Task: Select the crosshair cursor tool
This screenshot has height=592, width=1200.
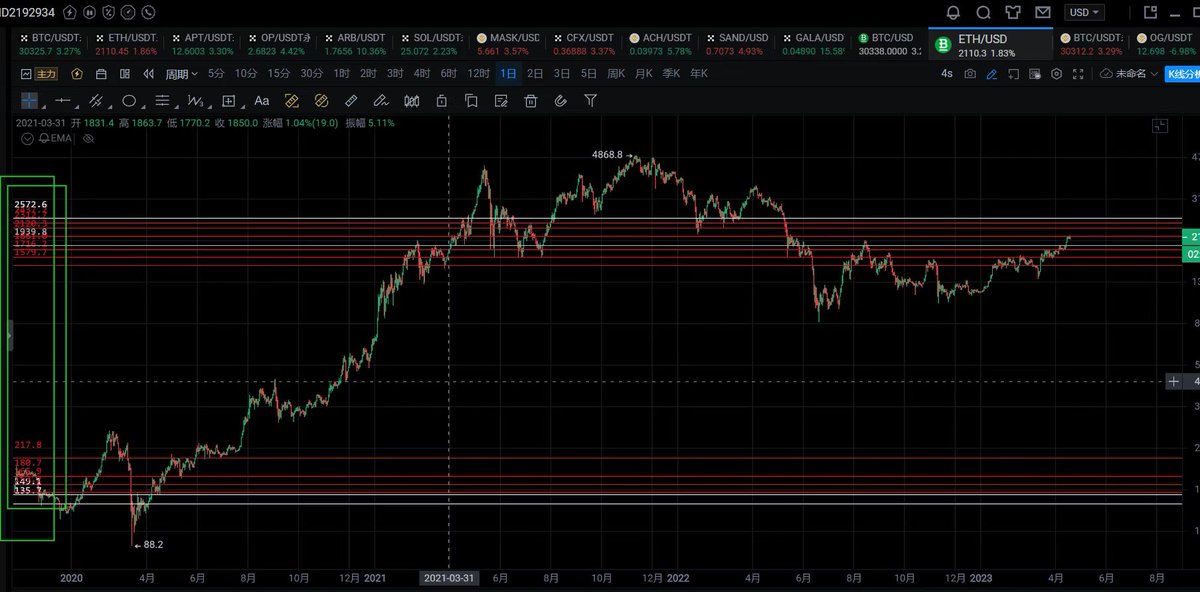Action: pyautogui.click(x=30, y=100)
